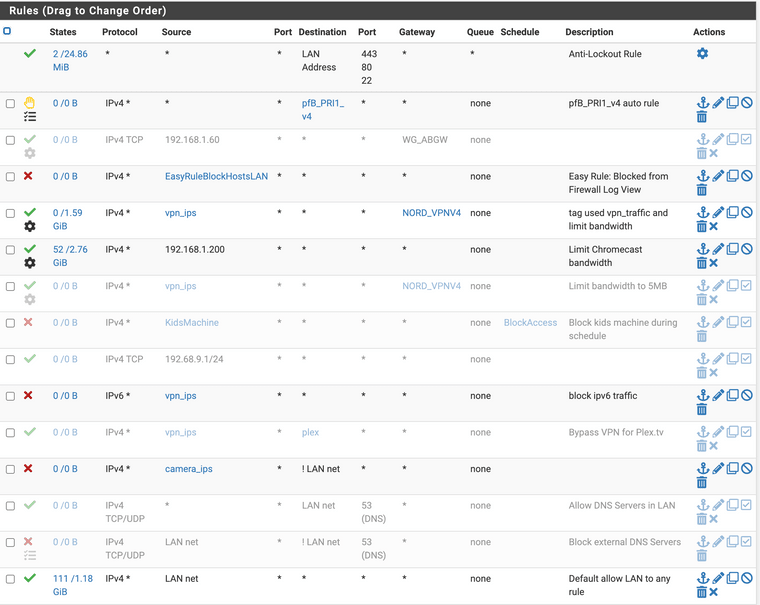The image size is (760, 605).
Task: Kill states on Default allow LAN rule
Action: [713, 592]
